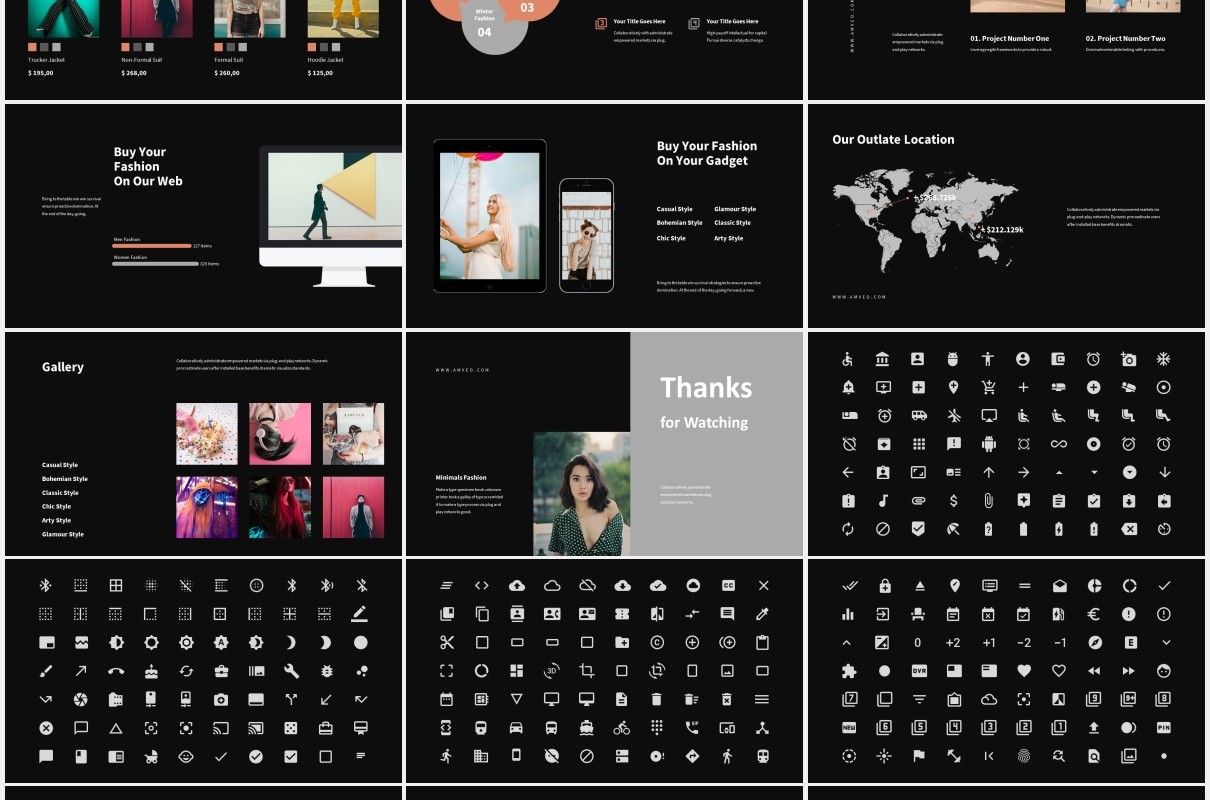Select the "Hoodie Jacket" label
The width and height of the screenshot is (1210, 800).
pos(326,60)
